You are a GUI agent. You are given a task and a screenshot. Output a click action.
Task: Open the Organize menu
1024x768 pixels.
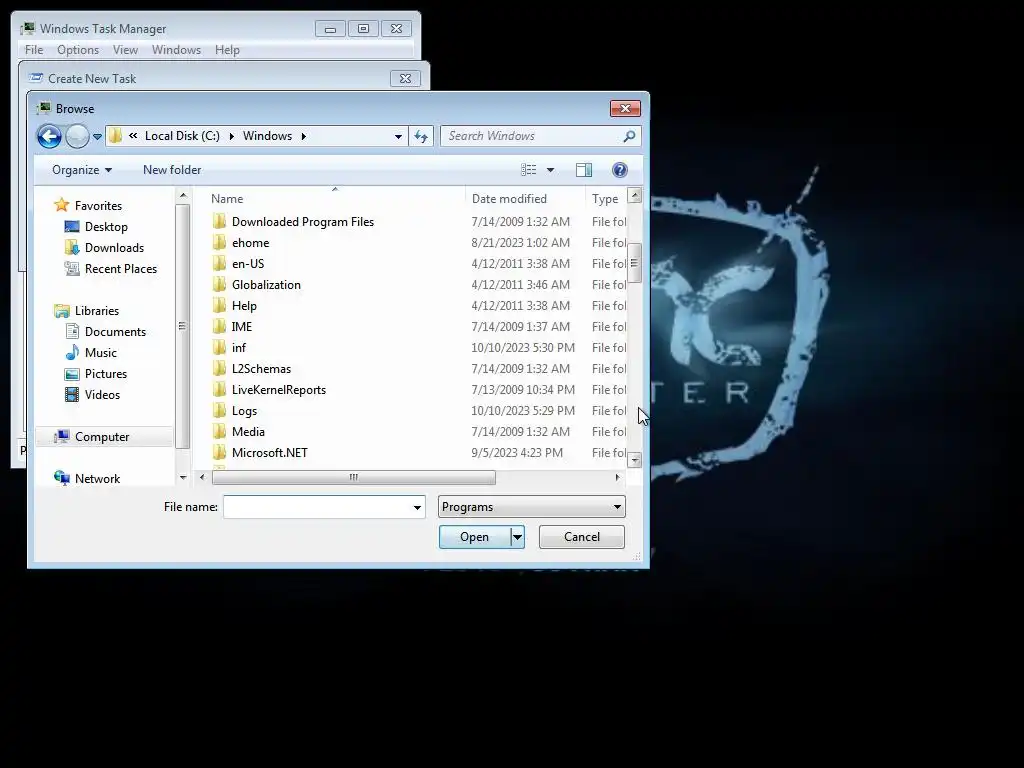[82, 170]
